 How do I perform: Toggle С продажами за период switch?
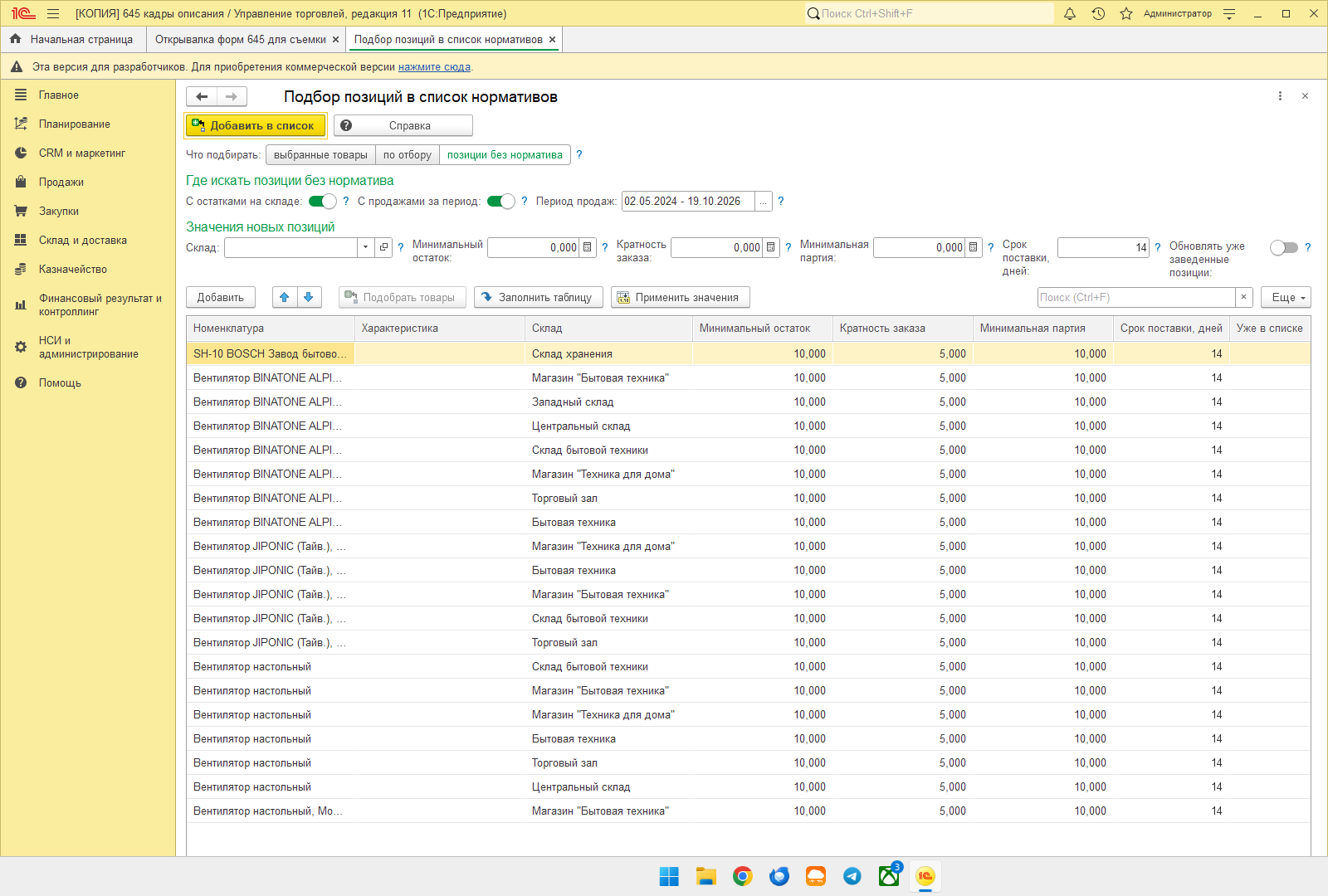pyautogui.click(x=500, y=201)
